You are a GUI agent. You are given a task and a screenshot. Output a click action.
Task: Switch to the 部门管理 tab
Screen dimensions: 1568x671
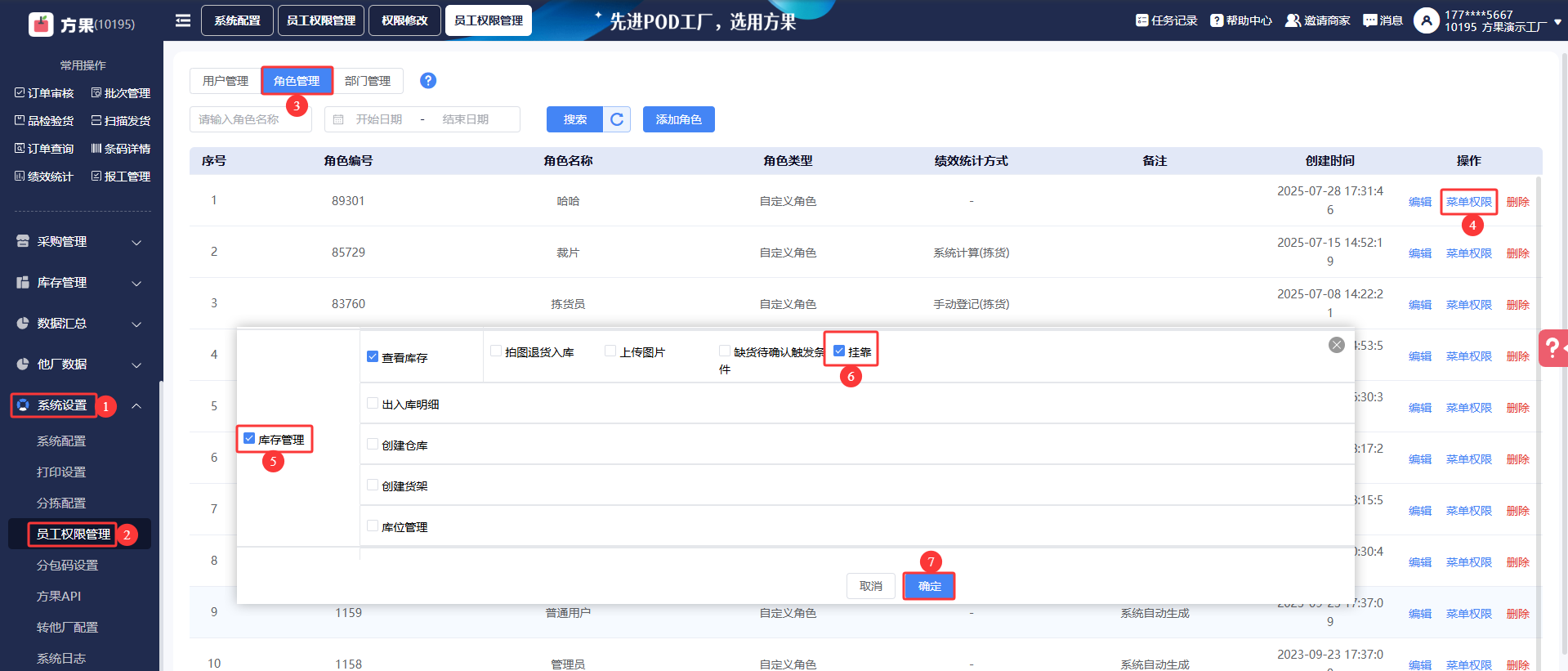tap(368, 81)
